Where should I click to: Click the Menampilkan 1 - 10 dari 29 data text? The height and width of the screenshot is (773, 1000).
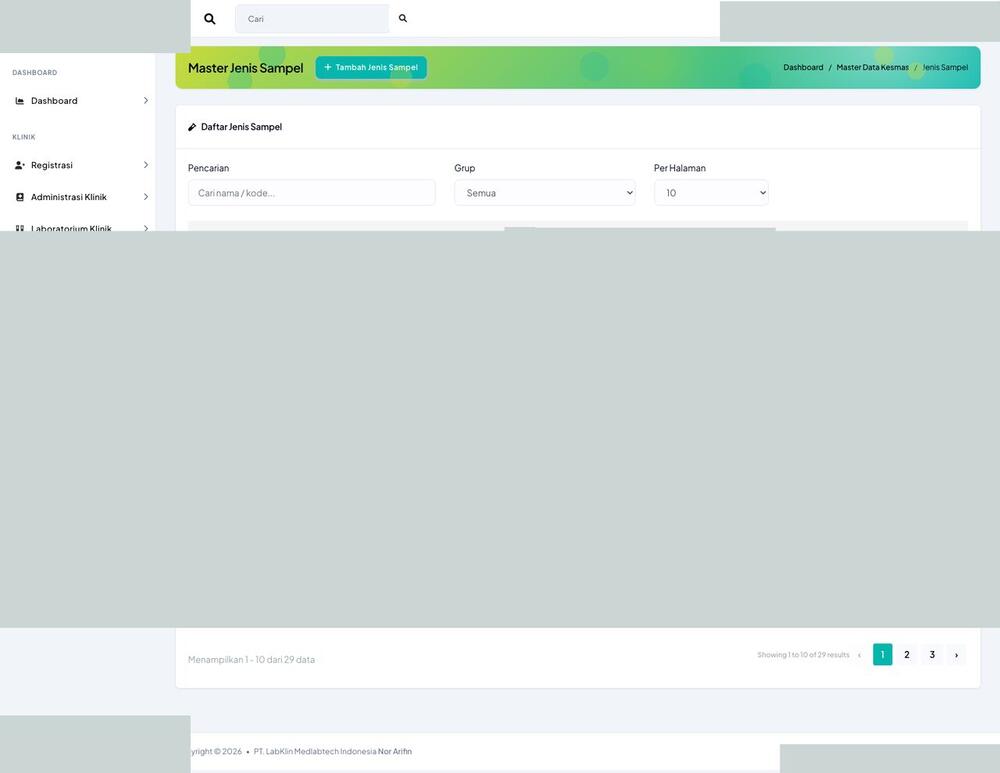point(251,659)
